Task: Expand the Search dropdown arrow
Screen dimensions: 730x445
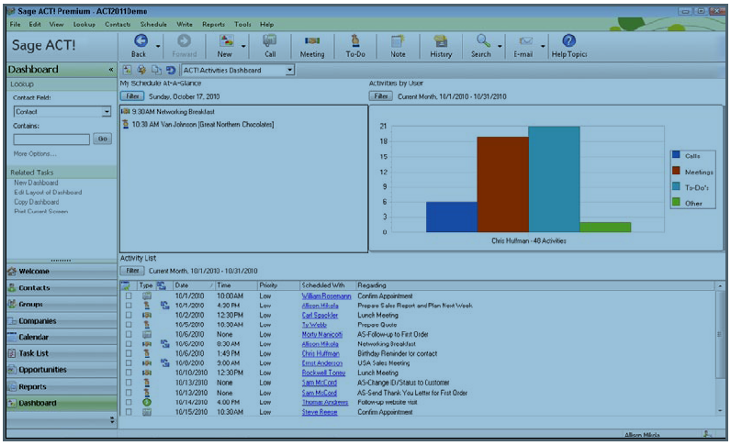Action: coord(500,47)
